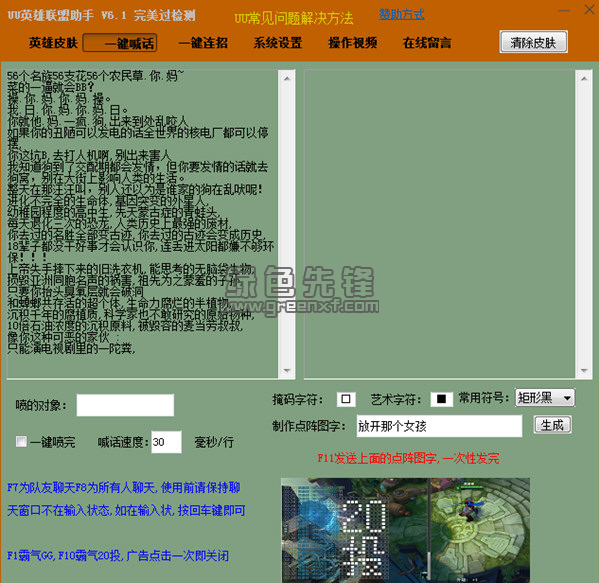Click the game preview thumbnail image

pyautogui.click(x=405, y=530)
